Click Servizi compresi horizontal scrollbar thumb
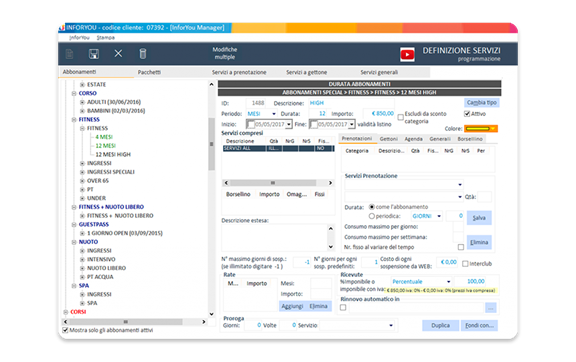 point(273,183)
